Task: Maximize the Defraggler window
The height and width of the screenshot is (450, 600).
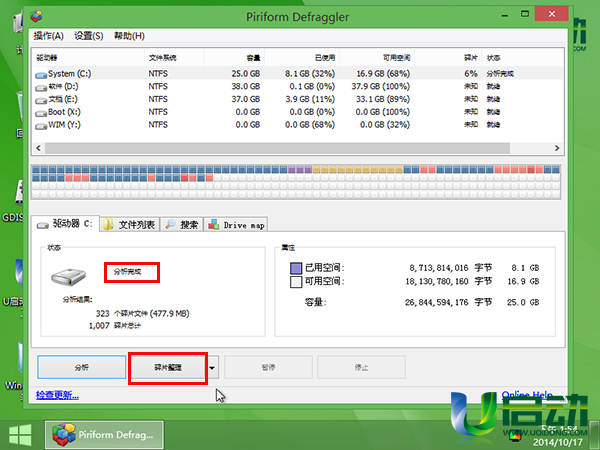Action: pyautogui.click(x=525, y=14)
